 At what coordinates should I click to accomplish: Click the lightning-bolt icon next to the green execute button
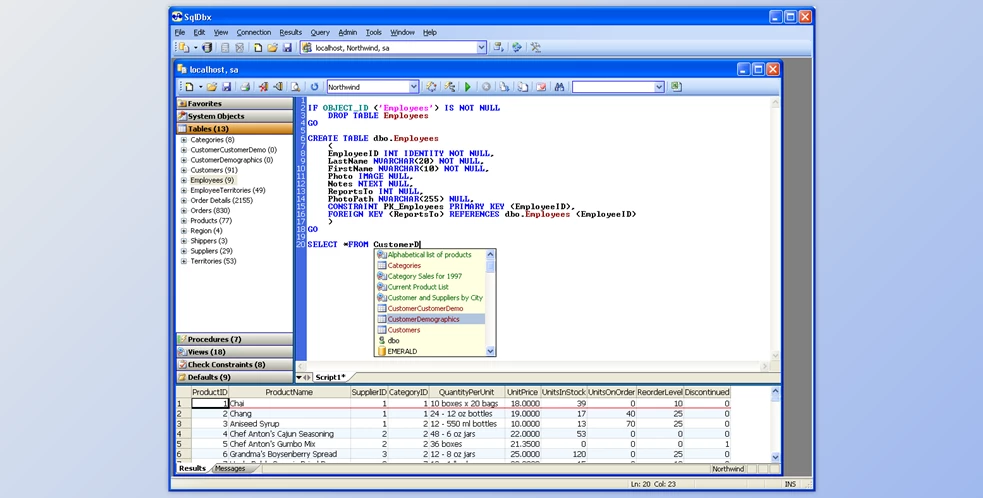click(x=449, y=87)
